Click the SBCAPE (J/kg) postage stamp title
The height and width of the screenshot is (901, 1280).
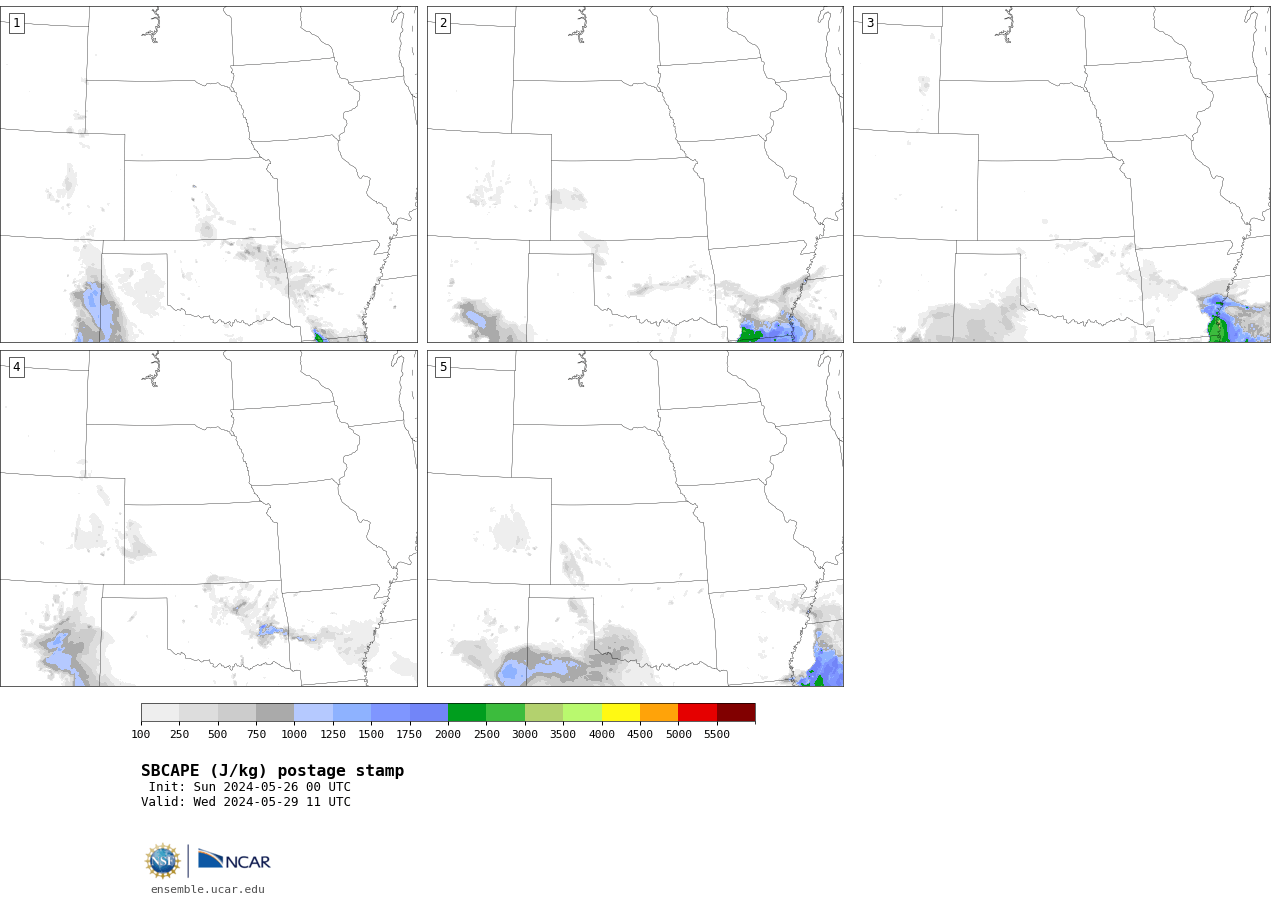(x=272, y=771)
